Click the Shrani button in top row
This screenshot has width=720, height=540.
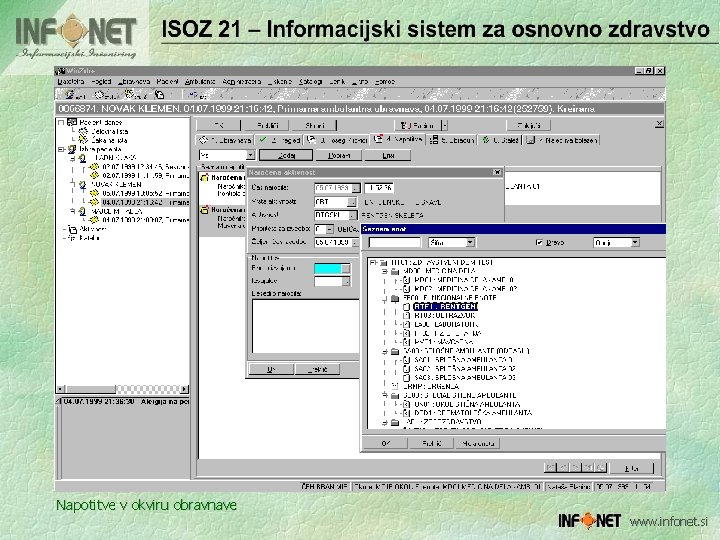tap(314, 125)
